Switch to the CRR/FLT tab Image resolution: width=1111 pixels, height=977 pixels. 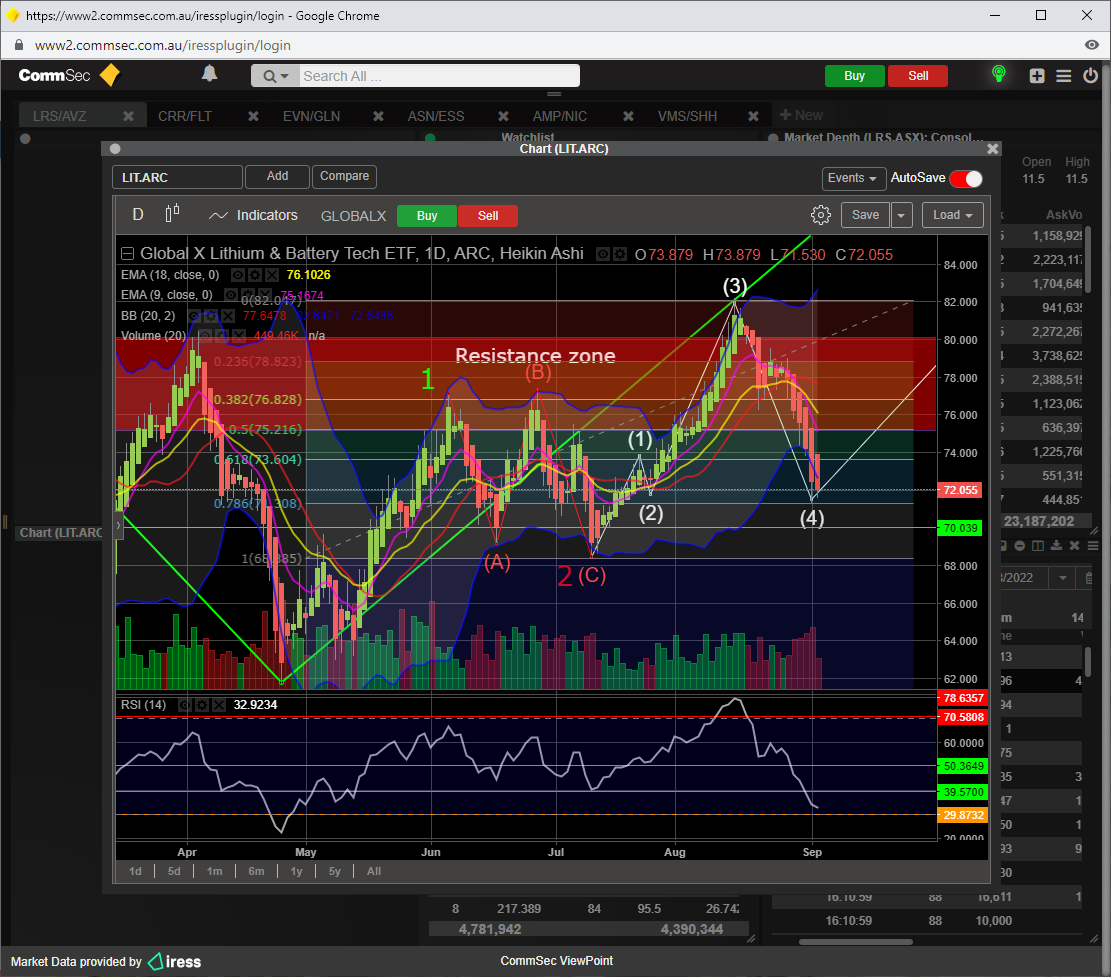pyautogui.click(x=185, y=116)
